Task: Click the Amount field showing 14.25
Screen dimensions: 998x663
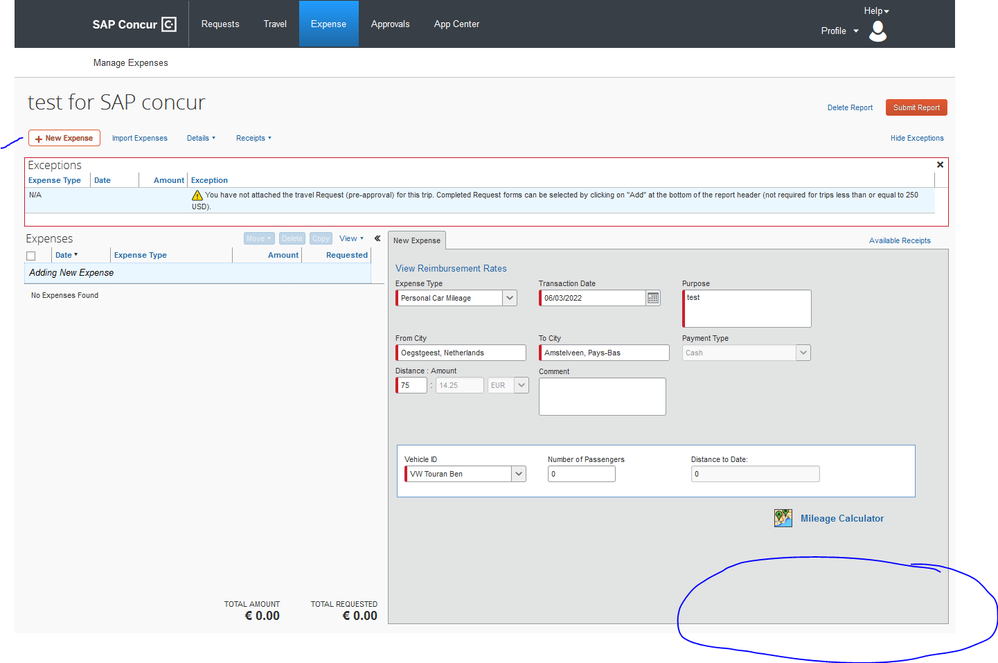Action: click(x=459, y=385)
